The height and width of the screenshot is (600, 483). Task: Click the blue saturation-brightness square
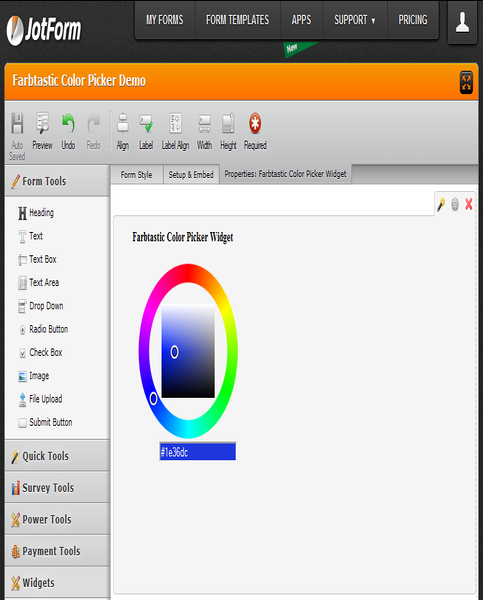[x=188, y=351]
